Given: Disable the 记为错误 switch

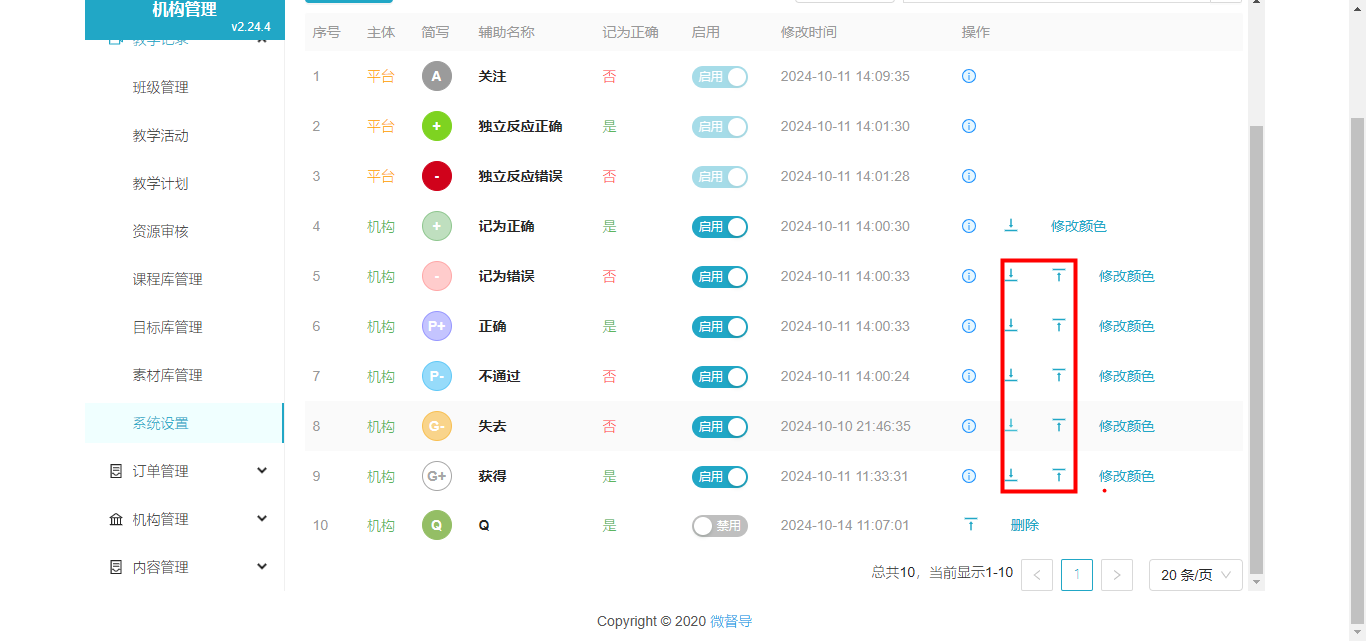Looking at the screenshot, I should click(720, 277).
